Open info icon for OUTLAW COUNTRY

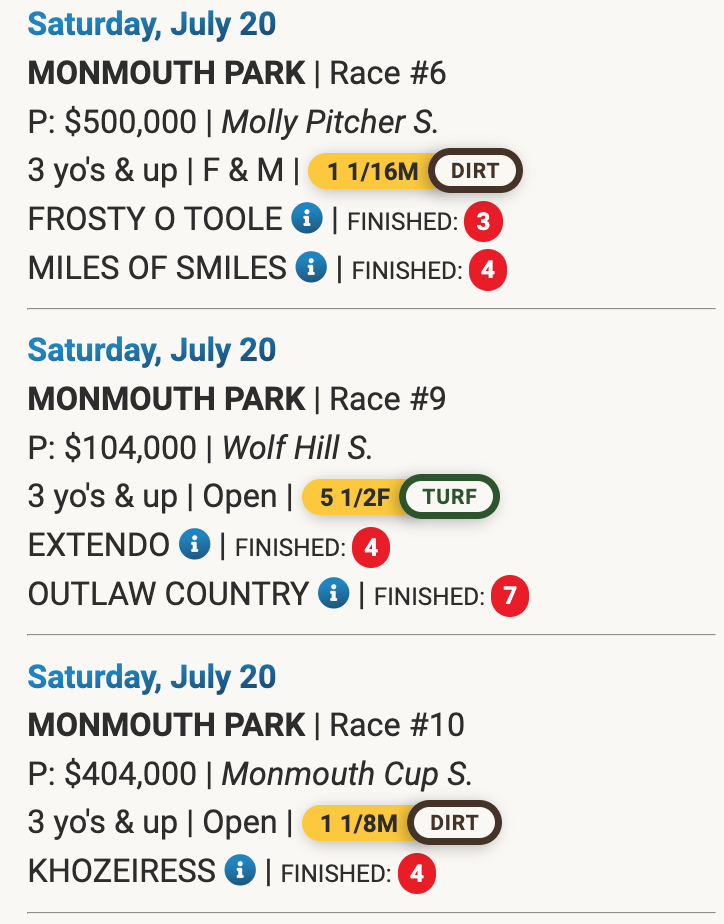point(333,594)
